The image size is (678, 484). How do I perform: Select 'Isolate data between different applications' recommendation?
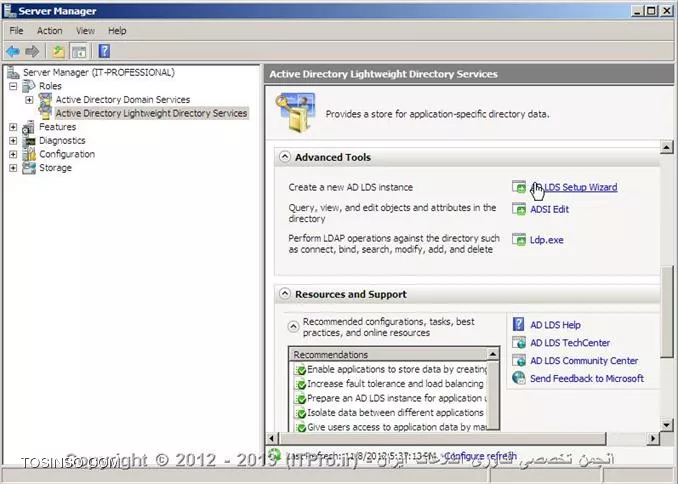pos(391,413)
